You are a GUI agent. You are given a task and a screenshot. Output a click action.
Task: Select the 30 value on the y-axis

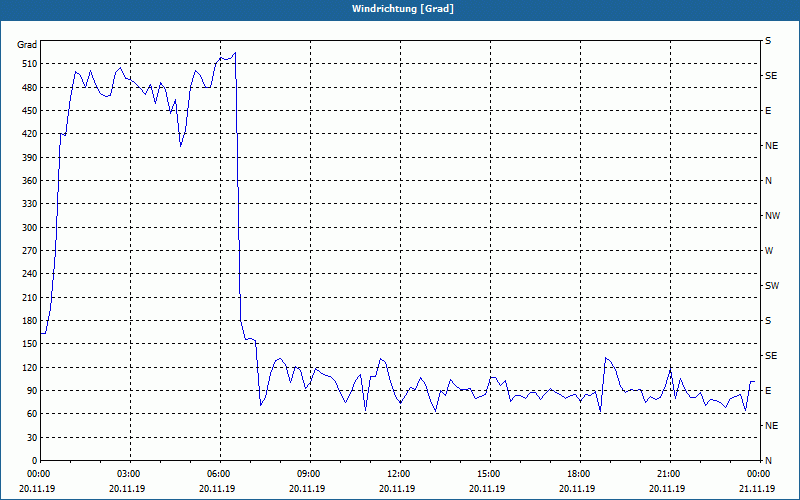pyautogui.click(x=32, y=437)
